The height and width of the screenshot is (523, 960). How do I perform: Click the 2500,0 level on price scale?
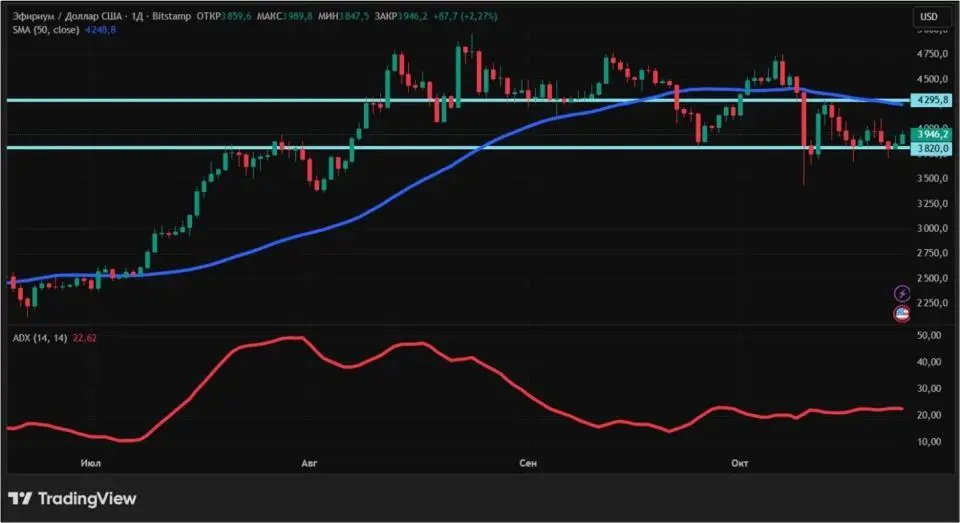click(932, 277)
